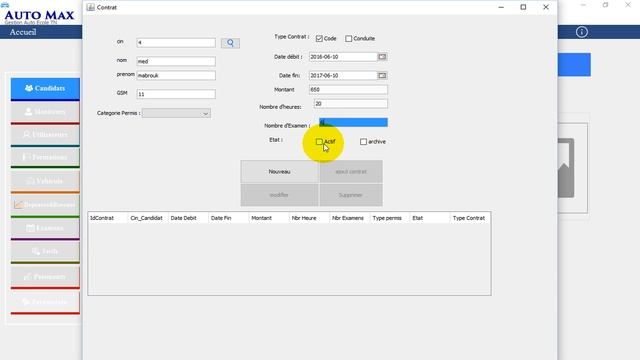Click the Supprimer button
Screen dimensions: 640x360
click(x=351, y=195)
